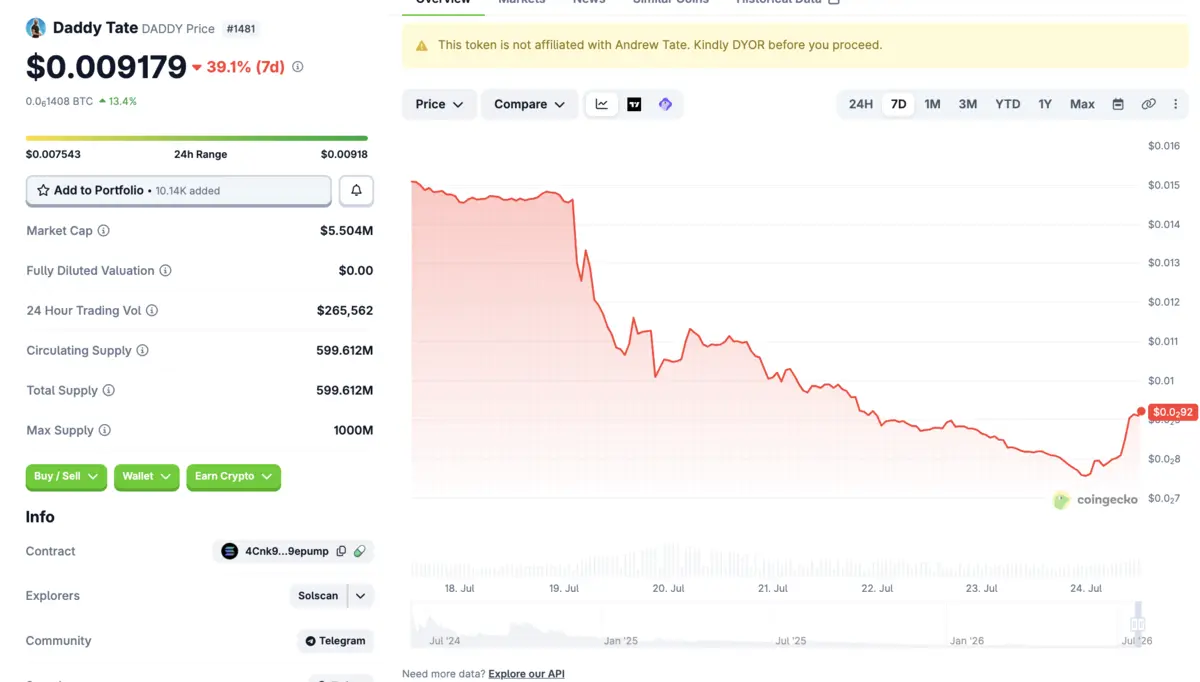The image size is (1200, 682).
Task: Expand the Compare dropdown
Action: (x=529, y=104)
